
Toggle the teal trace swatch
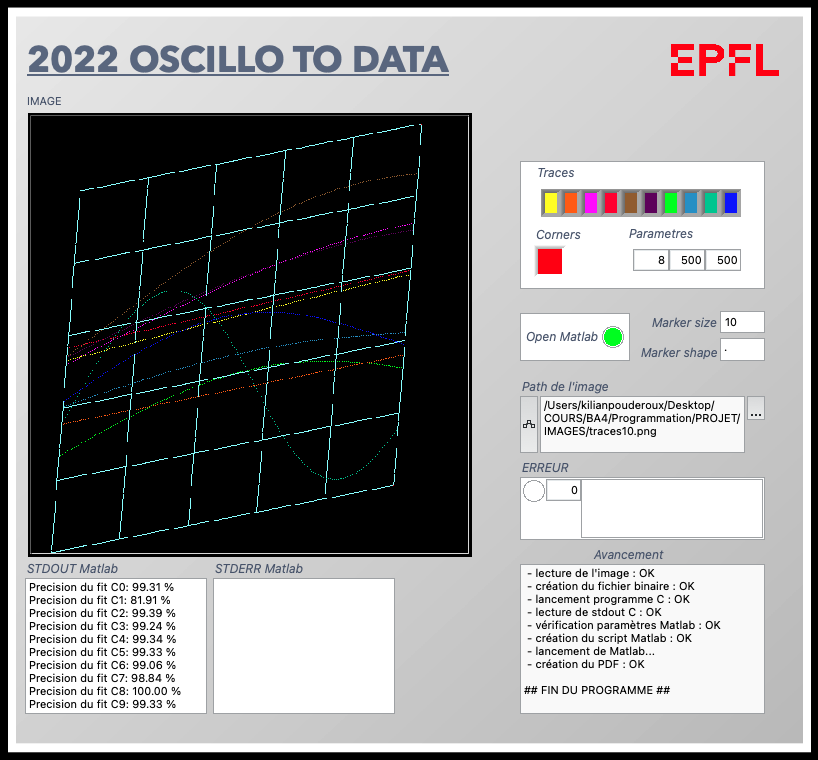[709, 203]
